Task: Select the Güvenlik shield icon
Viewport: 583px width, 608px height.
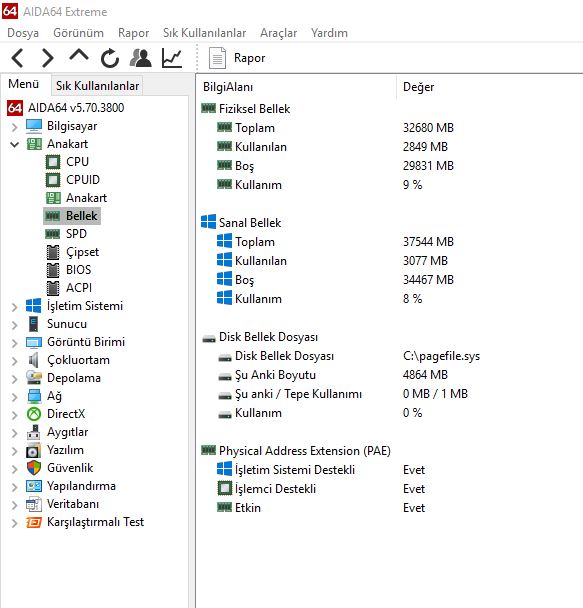Action: click(34, 468)
